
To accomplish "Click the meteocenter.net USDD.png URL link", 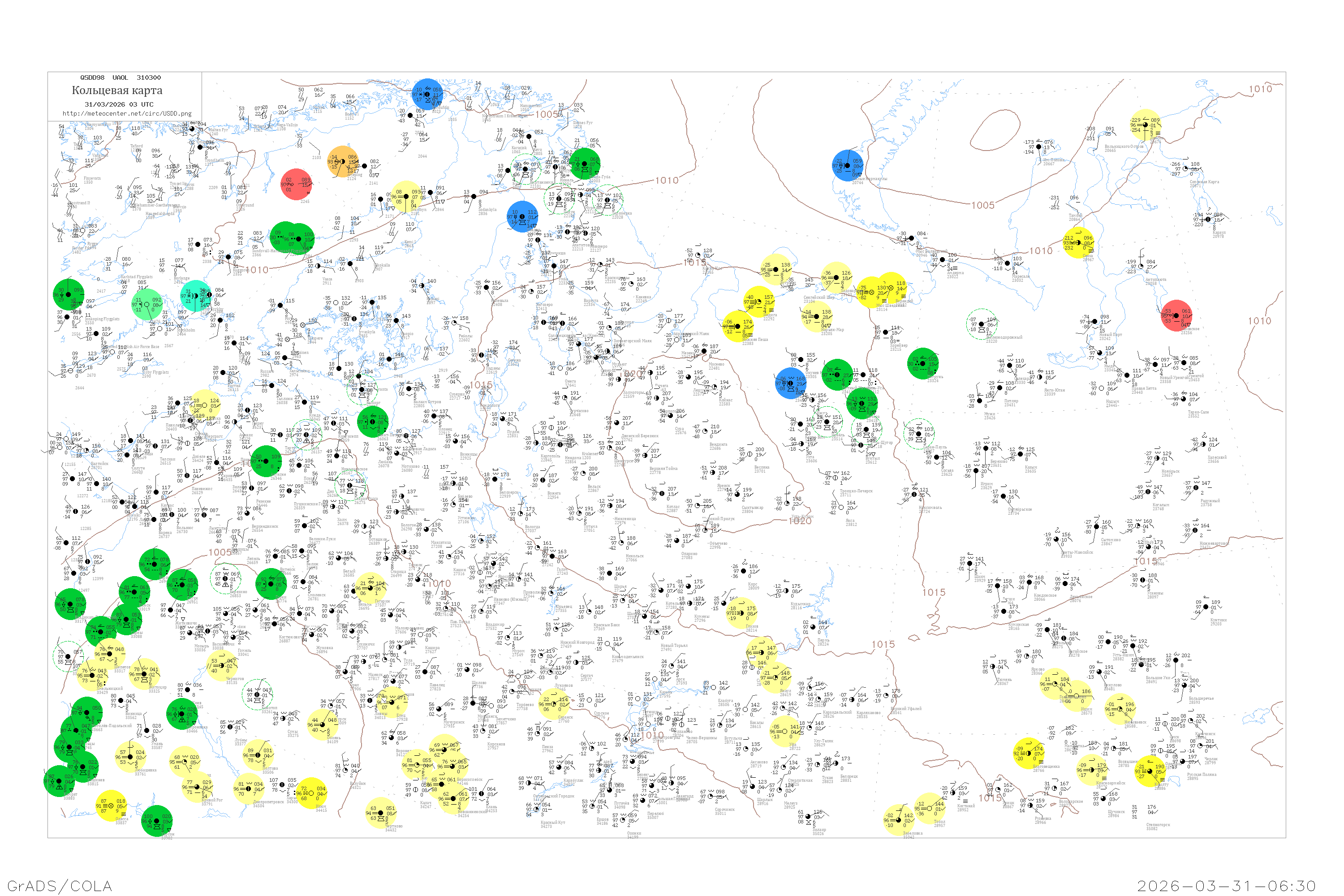I will coord(127,114).
